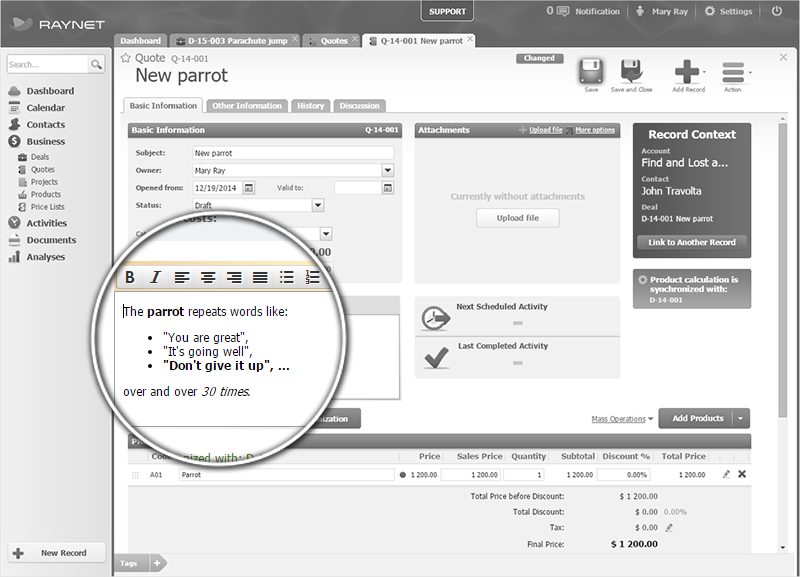The image size is (800, 577).
Task: Justify text in the editor
Action: tap(260, 277)
